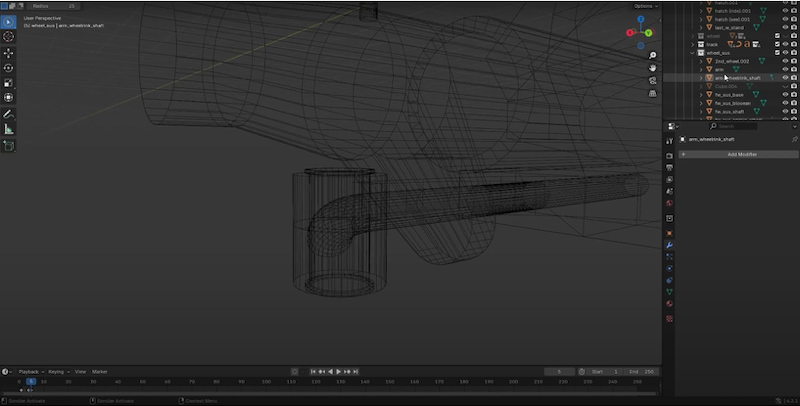Open the Playback menu in timeline
The width and height of the screenshot is (800, 406).
(x=29, y=371)
